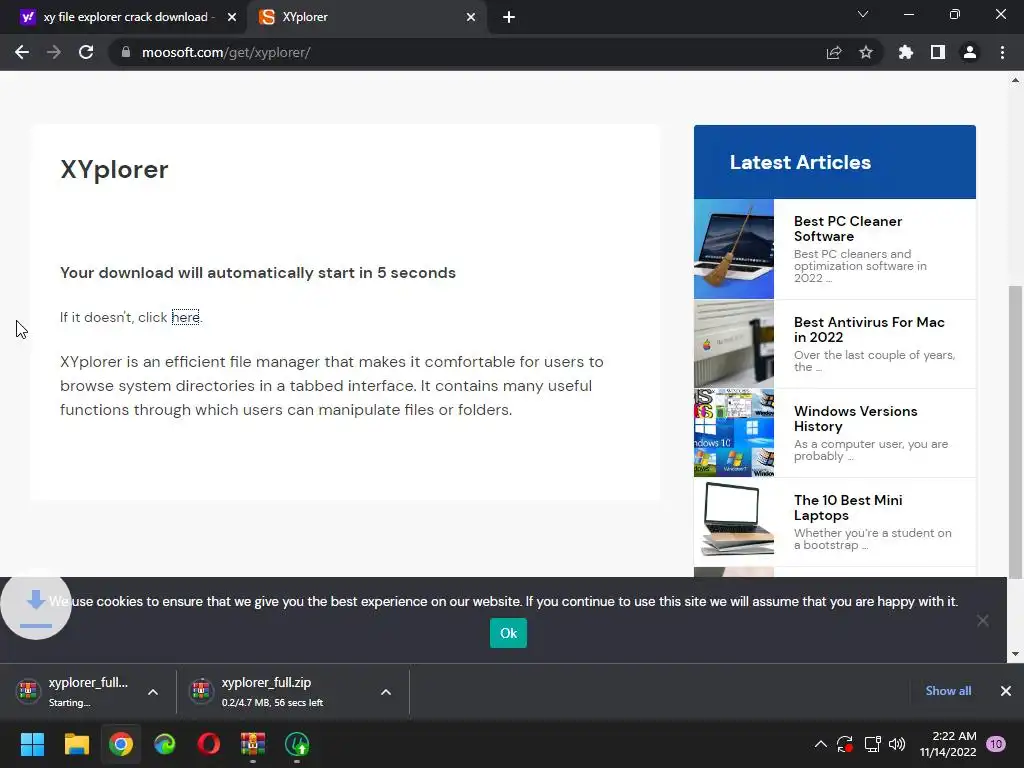
Task: Reload the moosoft page
Action: click(86, 52)
